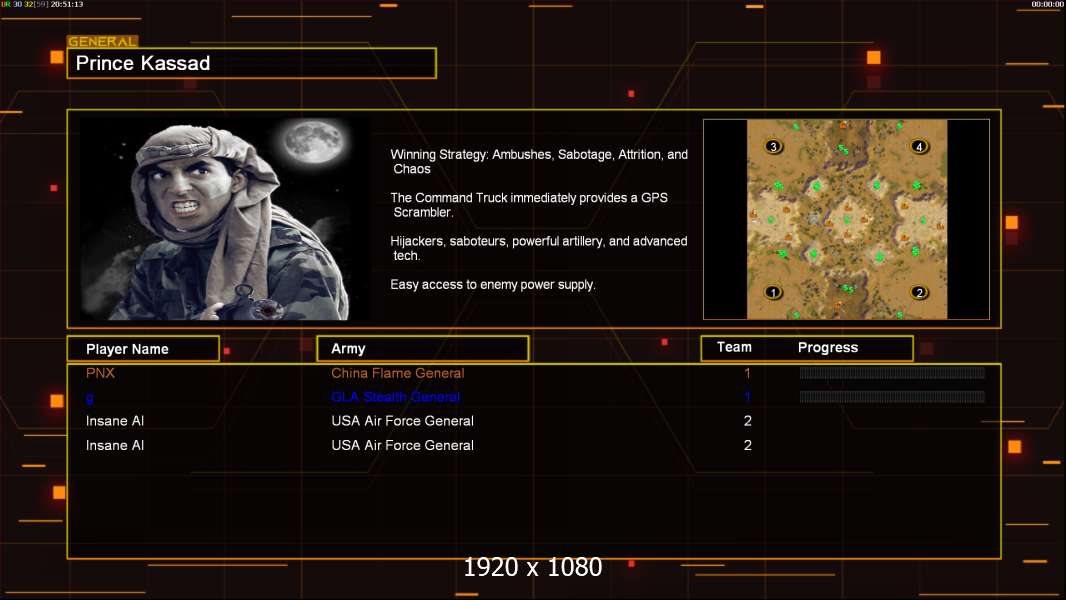Screen dimensions: 1066x600
Task: Select player PNX in the list
Action: point(100,373)
